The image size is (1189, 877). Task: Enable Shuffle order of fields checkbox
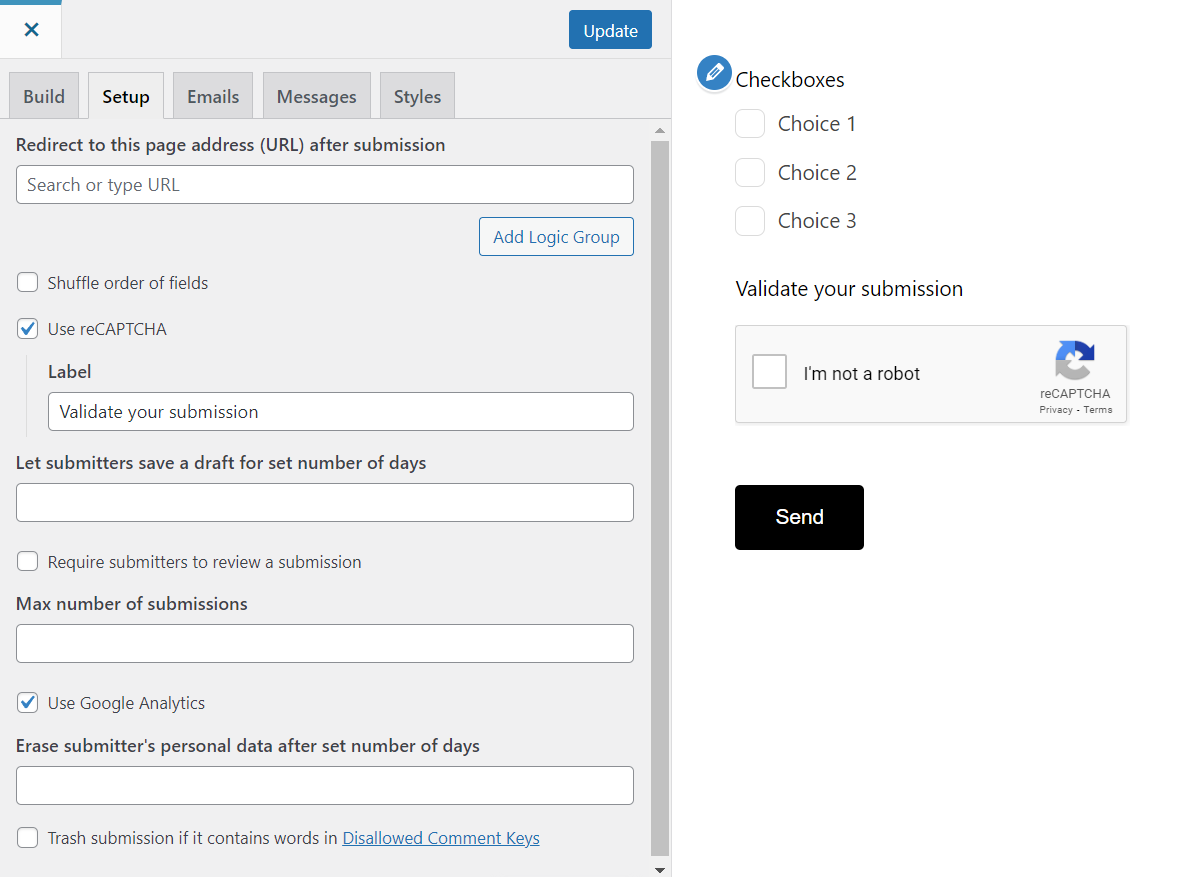pyautogui.click(x=28, y=283)
